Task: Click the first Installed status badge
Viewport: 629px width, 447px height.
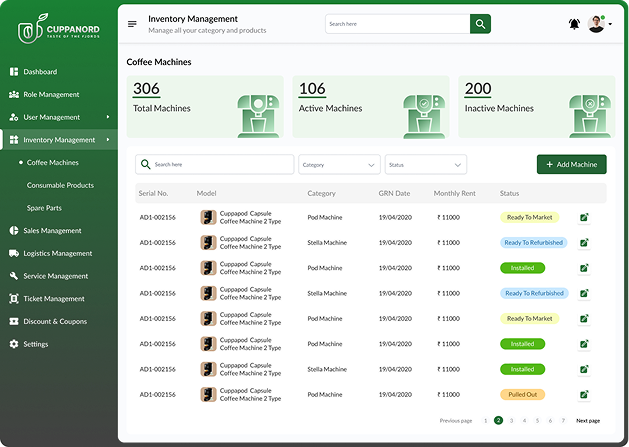Action: point(522,268)
